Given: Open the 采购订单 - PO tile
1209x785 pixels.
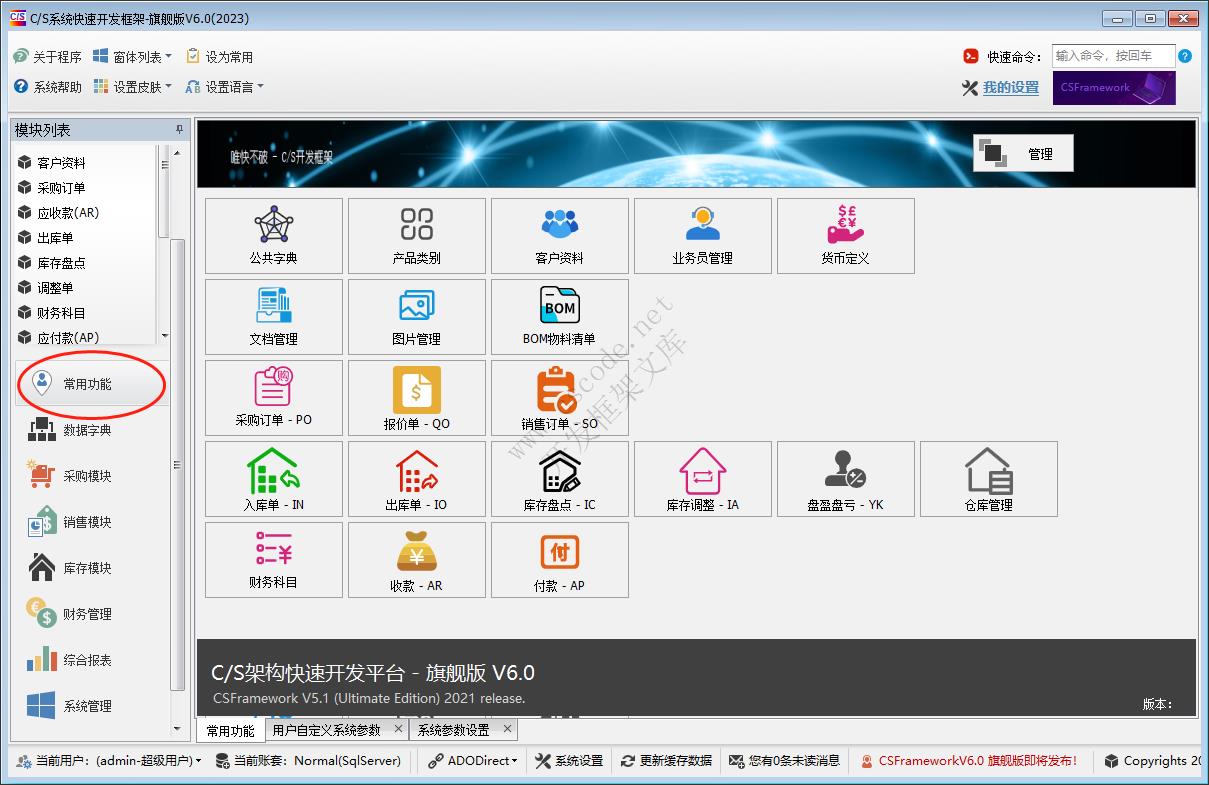Looking at the screenshot, I should 273,398.
